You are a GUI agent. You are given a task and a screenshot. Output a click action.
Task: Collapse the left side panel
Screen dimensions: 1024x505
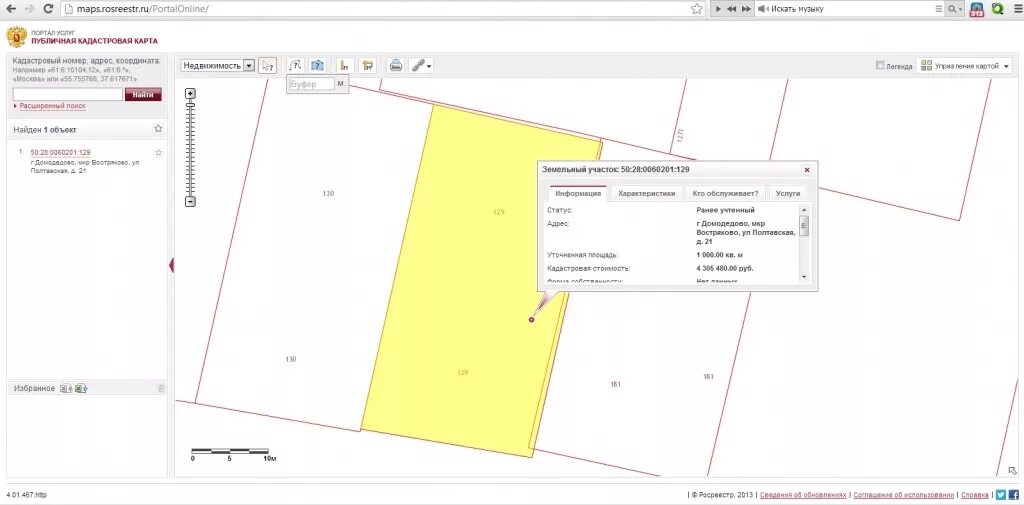171,265
